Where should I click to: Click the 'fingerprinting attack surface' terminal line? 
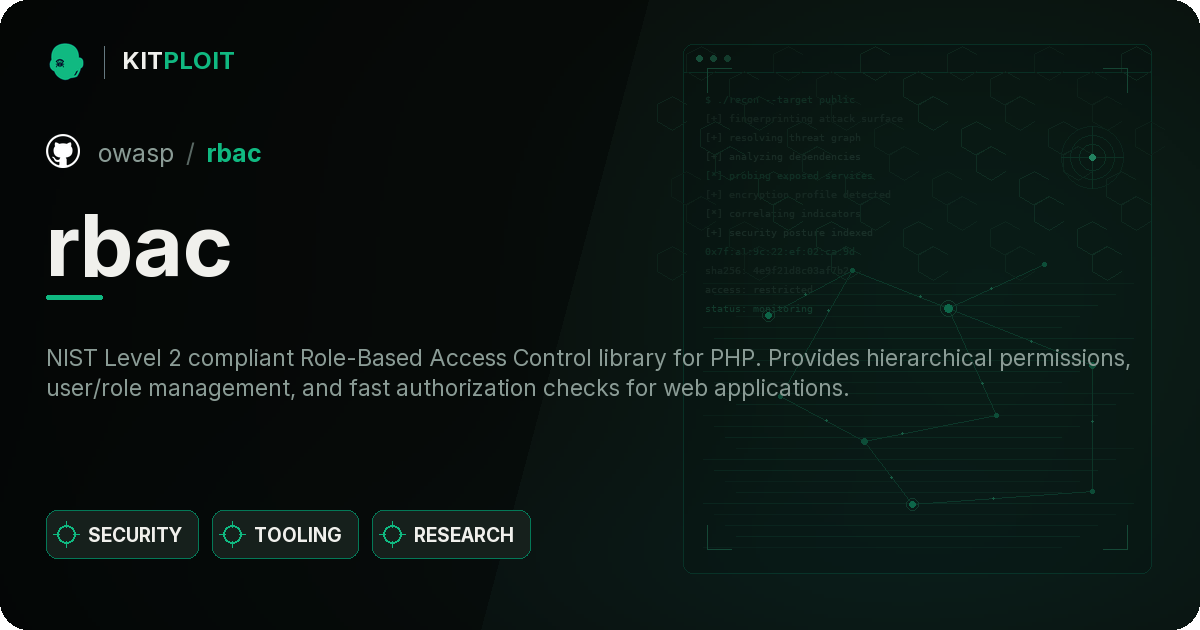click(803, 119)
